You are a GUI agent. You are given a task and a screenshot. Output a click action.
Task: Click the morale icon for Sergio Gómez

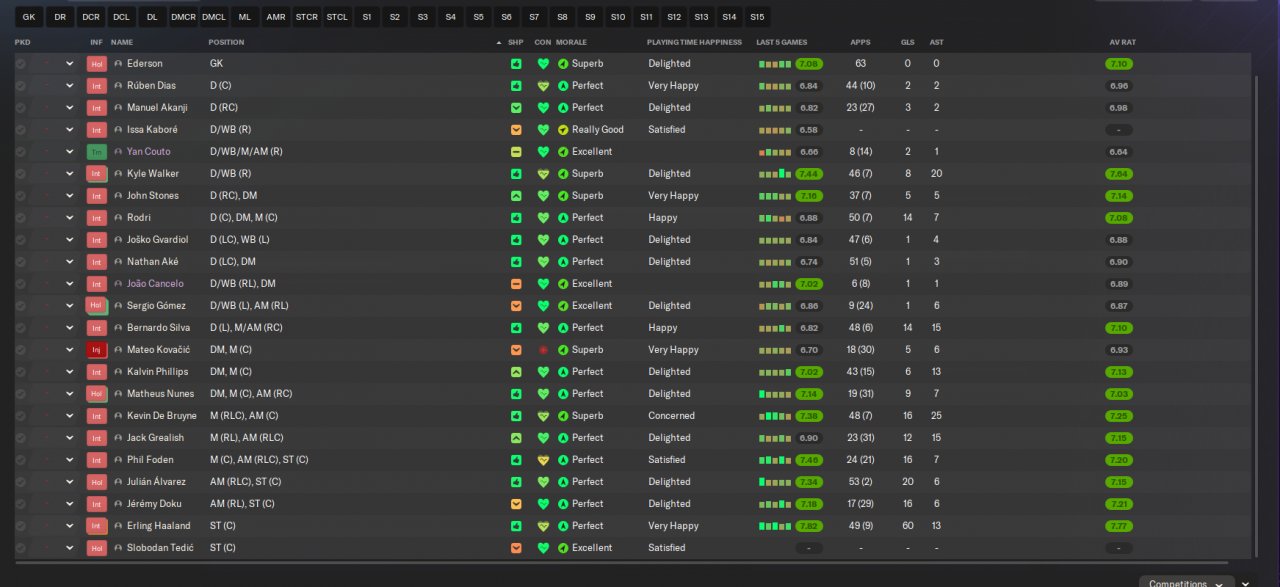point(563,306)
